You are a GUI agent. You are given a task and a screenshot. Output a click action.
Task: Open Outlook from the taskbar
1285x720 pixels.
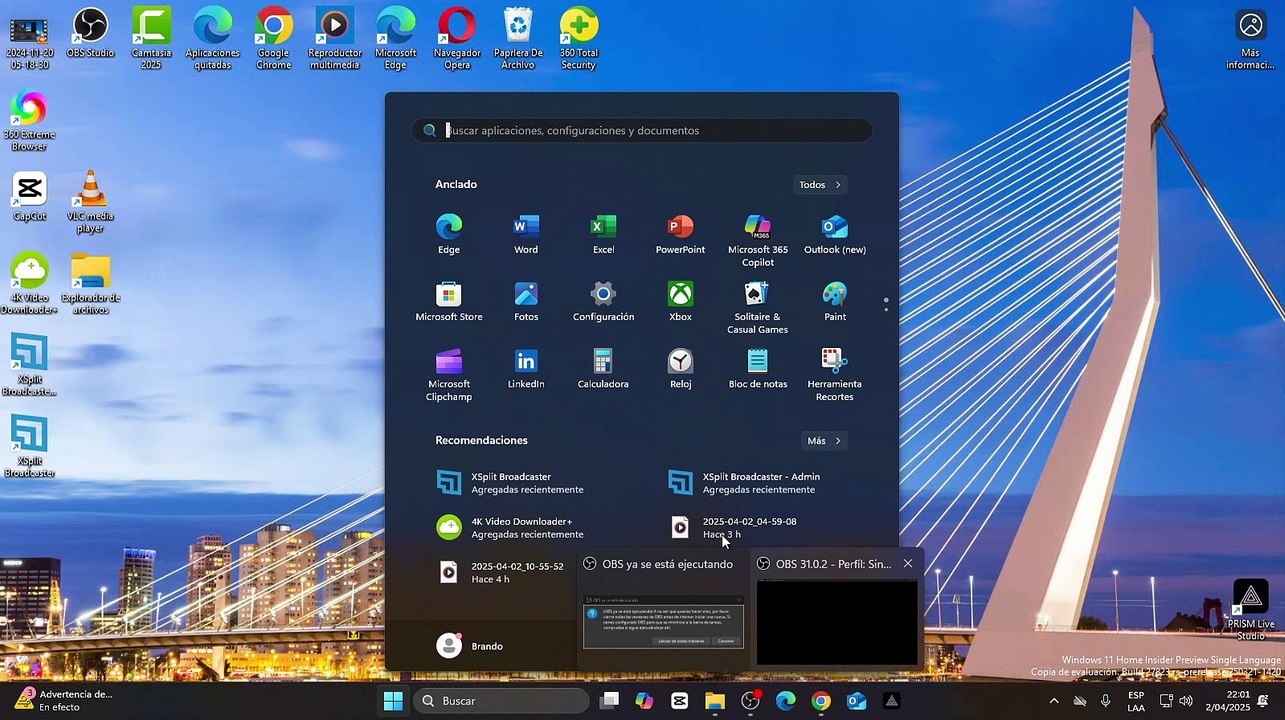coord(856,701)
